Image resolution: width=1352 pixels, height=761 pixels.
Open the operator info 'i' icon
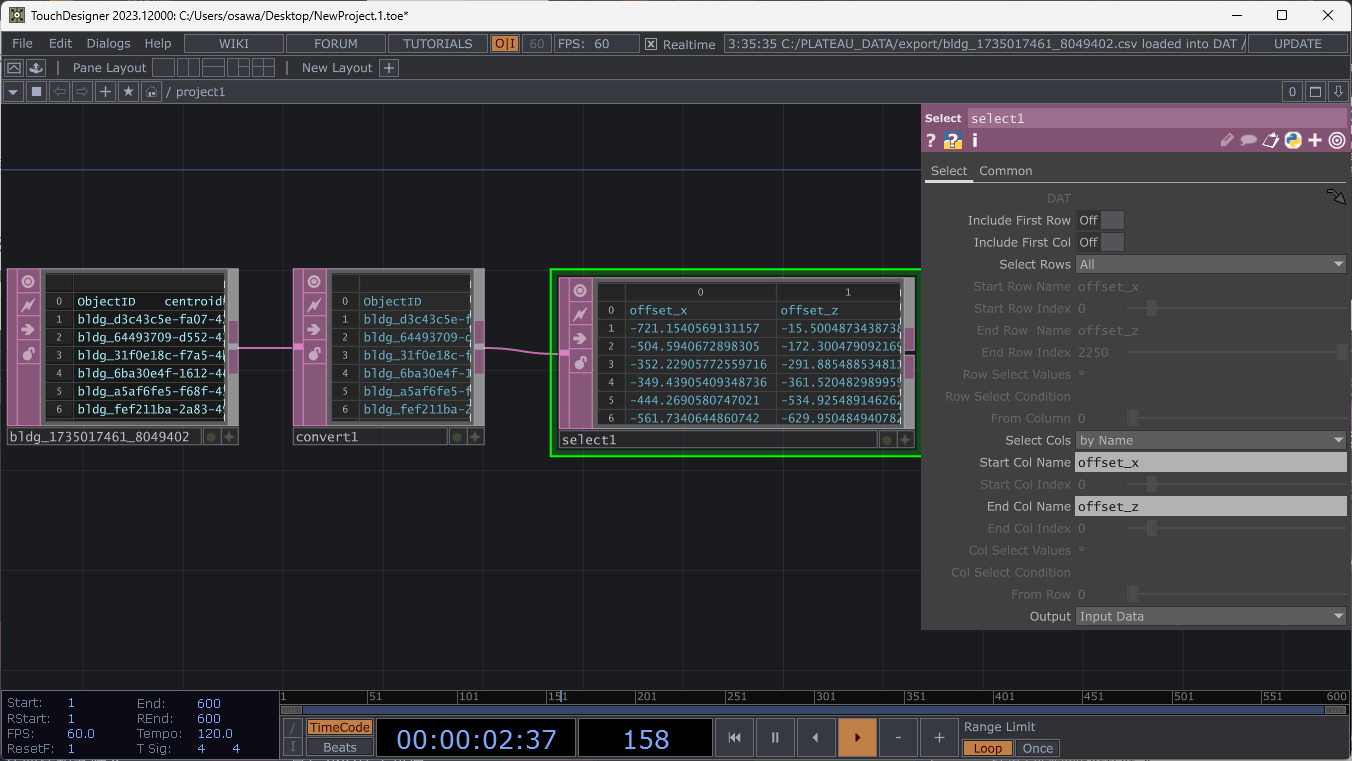click(x=975, y=141)
